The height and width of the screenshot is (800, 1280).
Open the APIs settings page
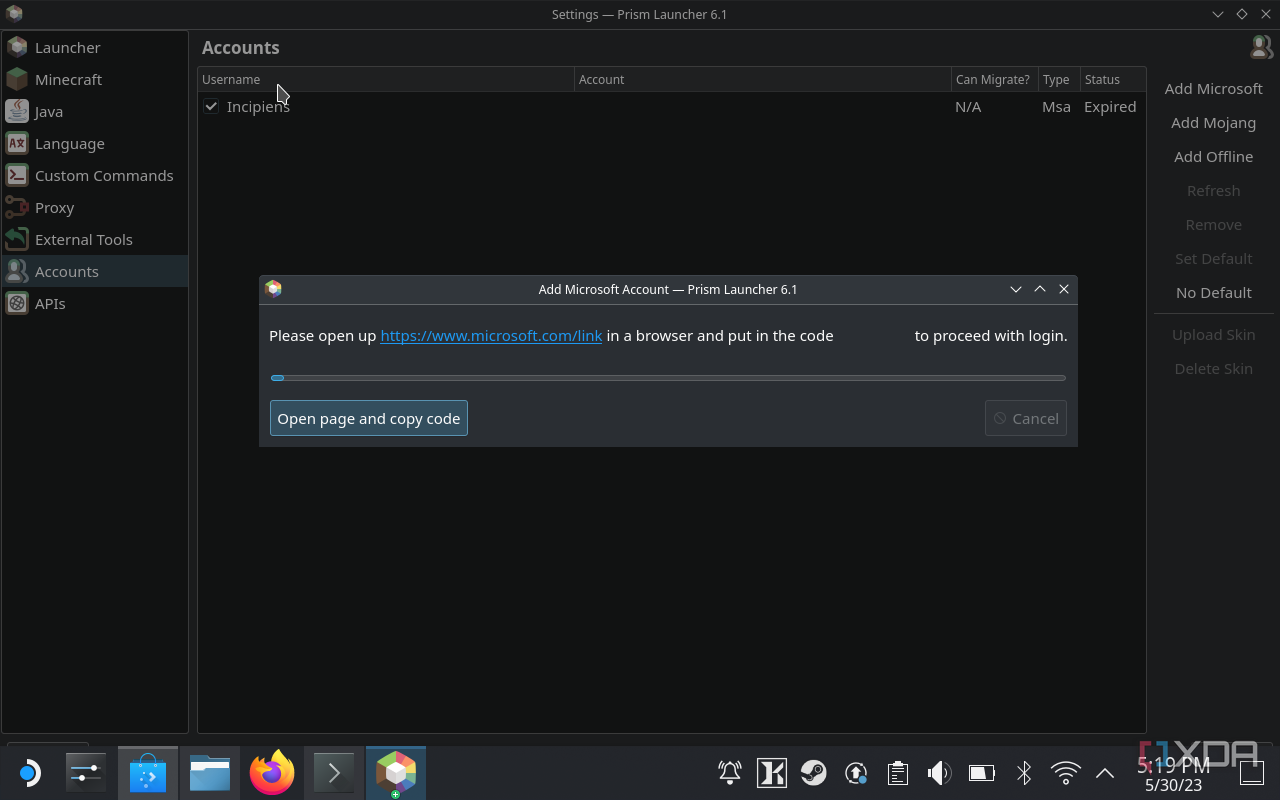(95, 303)
